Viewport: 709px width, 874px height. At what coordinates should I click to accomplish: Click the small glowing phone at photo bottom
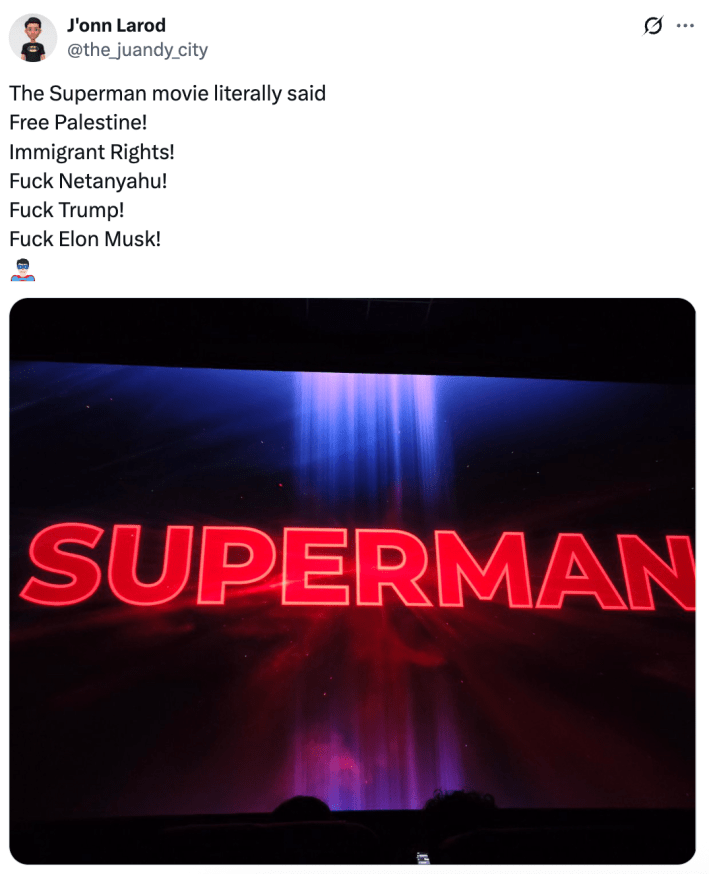point(422,858)
